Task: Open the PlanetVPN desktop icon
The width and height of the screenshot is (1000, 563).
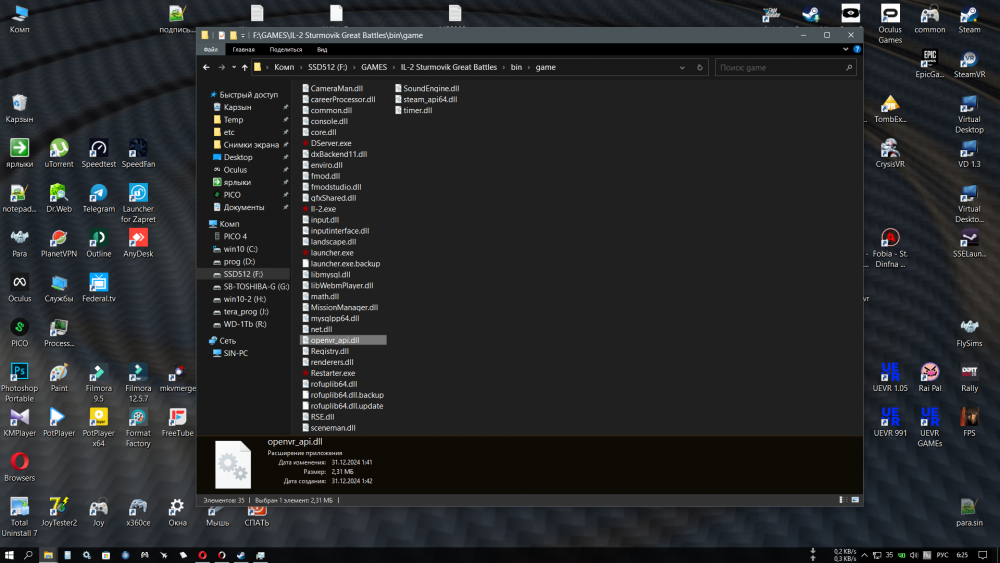Action: click(x=59, y=242)
